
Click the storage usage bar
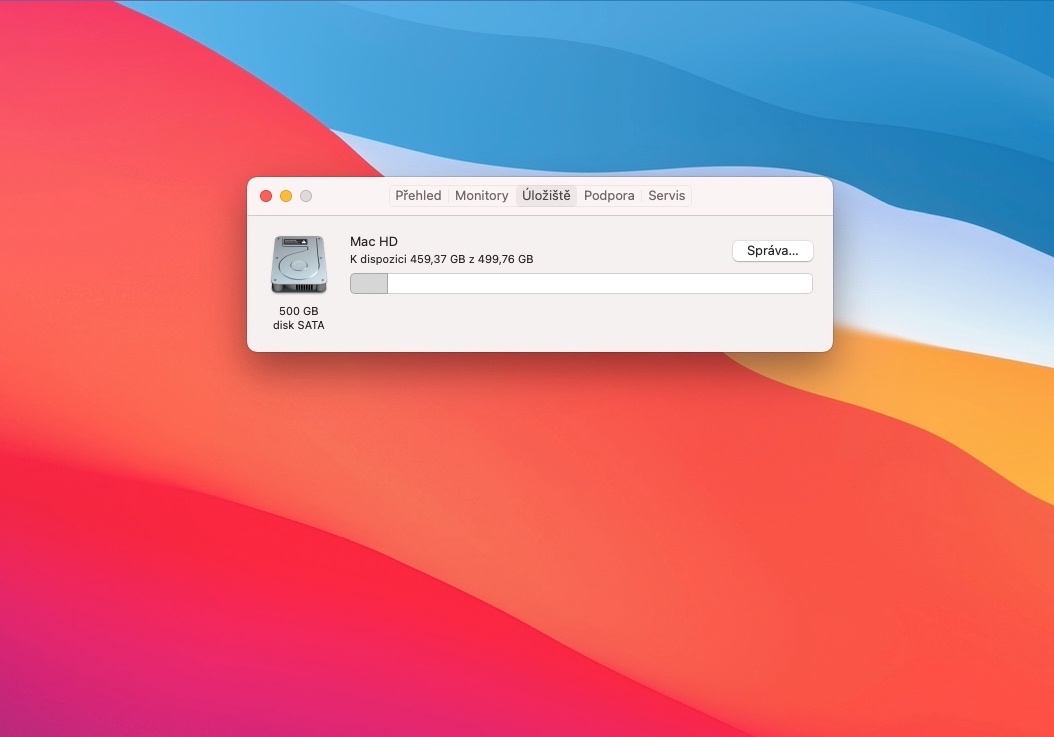(x=580, y=283)
